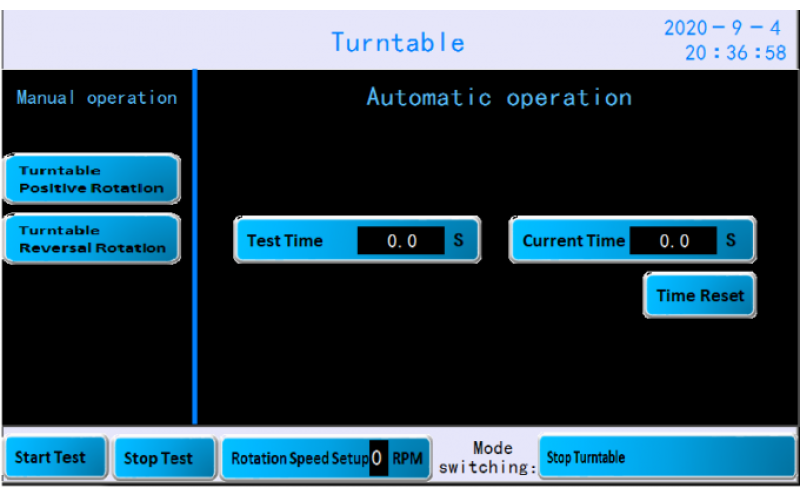This screenshot has width=800, height=500.
Task: Click the Automatic operation heading
Action: coord(499,97)
